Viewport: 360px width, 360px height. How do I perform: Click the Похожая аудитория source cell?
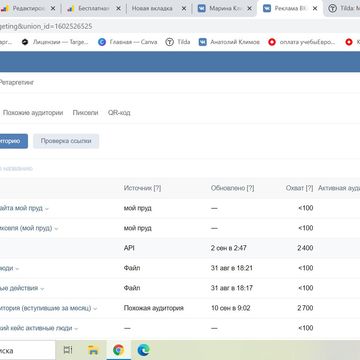(x=154, y=308)
